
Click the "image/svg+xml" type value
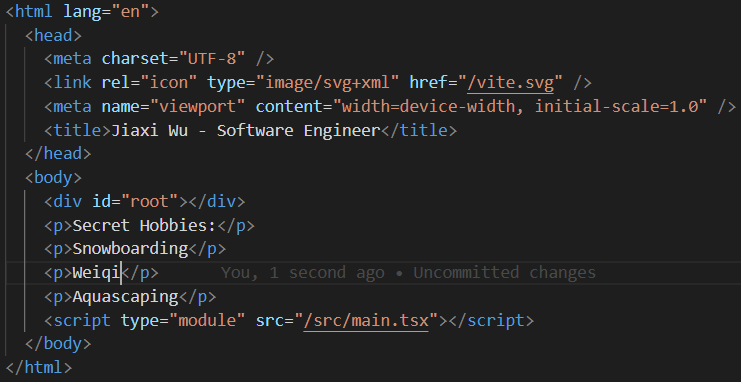(x=327, y=83)
